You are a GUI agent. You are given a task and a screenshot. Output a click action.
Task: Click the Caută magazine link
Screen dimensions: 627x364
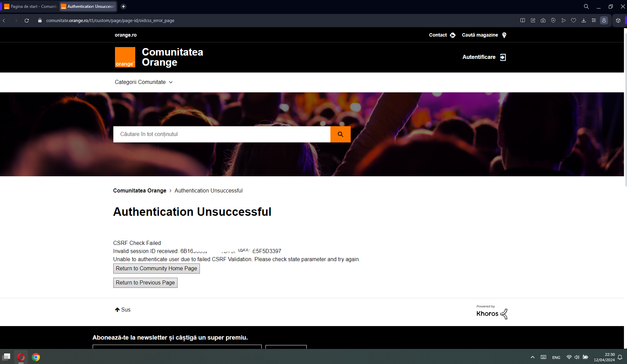point(484,35)
